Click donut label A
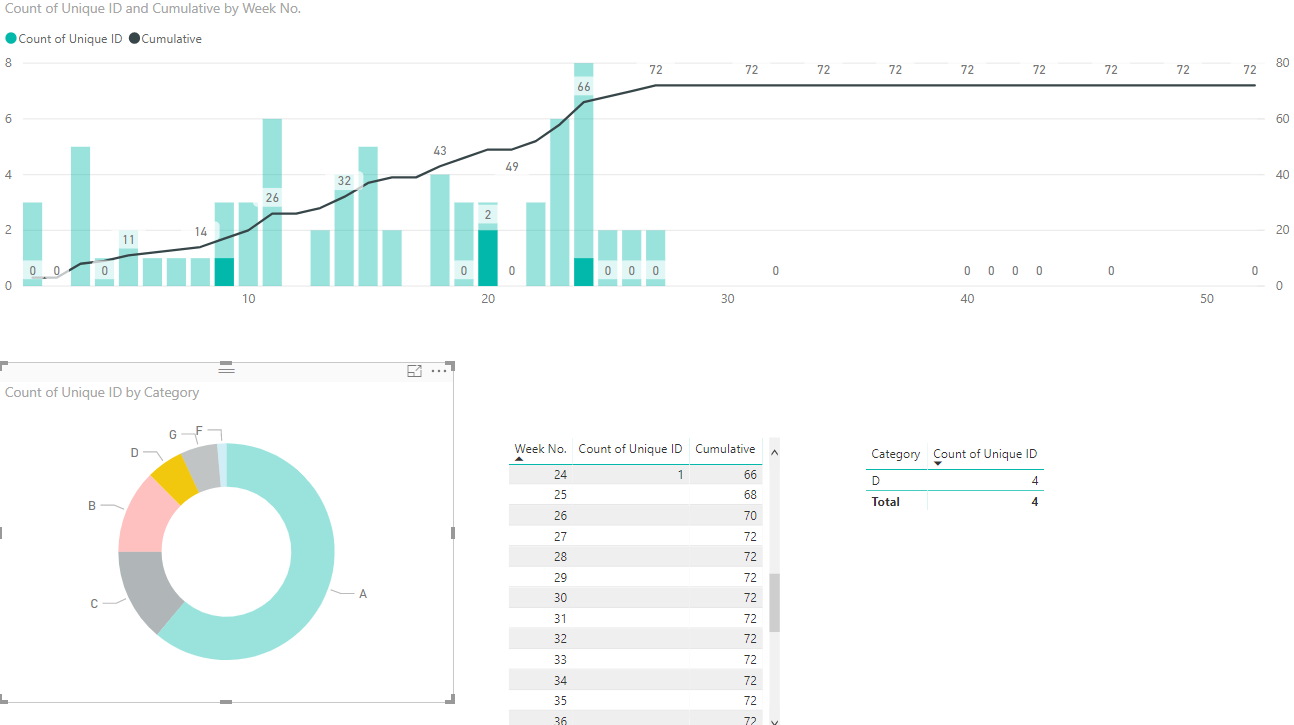The height and width of the screenshot is (725, 1294). (x=363, y=594)
